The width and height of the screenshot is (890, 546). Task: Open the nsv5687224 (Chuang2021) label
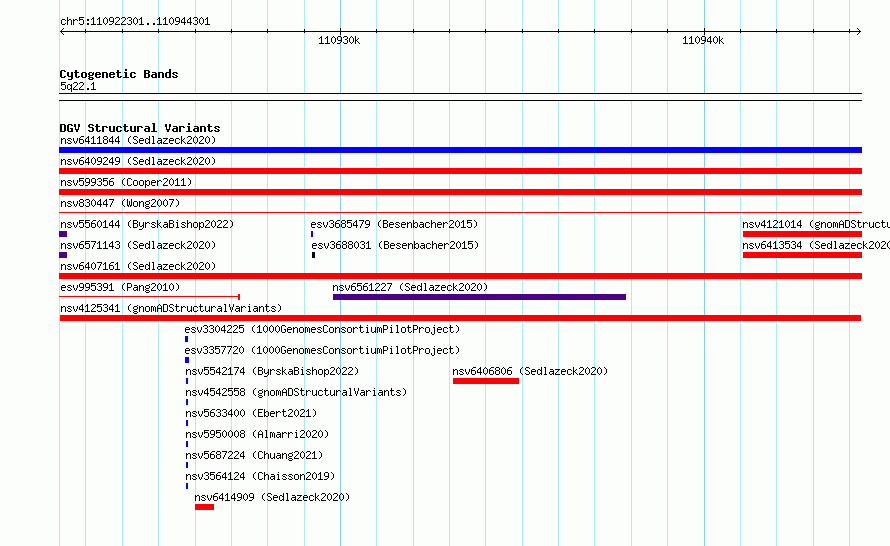tap(254, 455)
